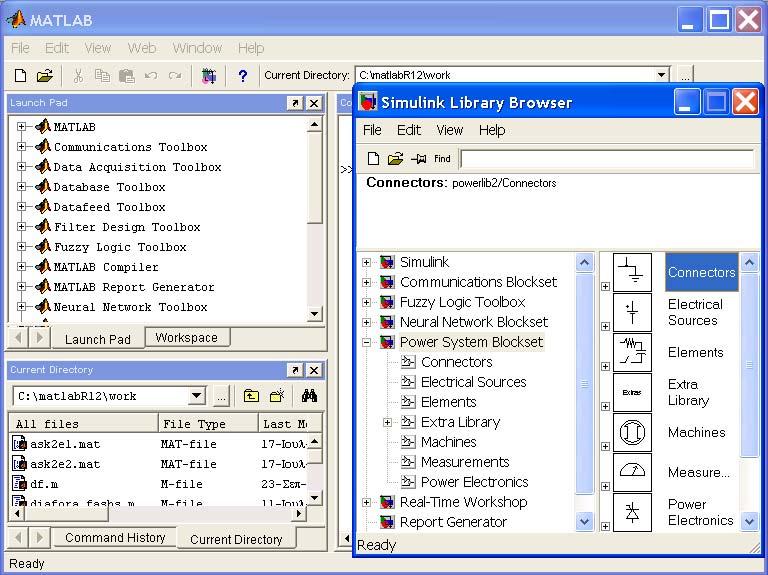Create new folder icon in Current Directory
Screen dimensions: 768x575
pyautogui.click(x=277, y=396)
